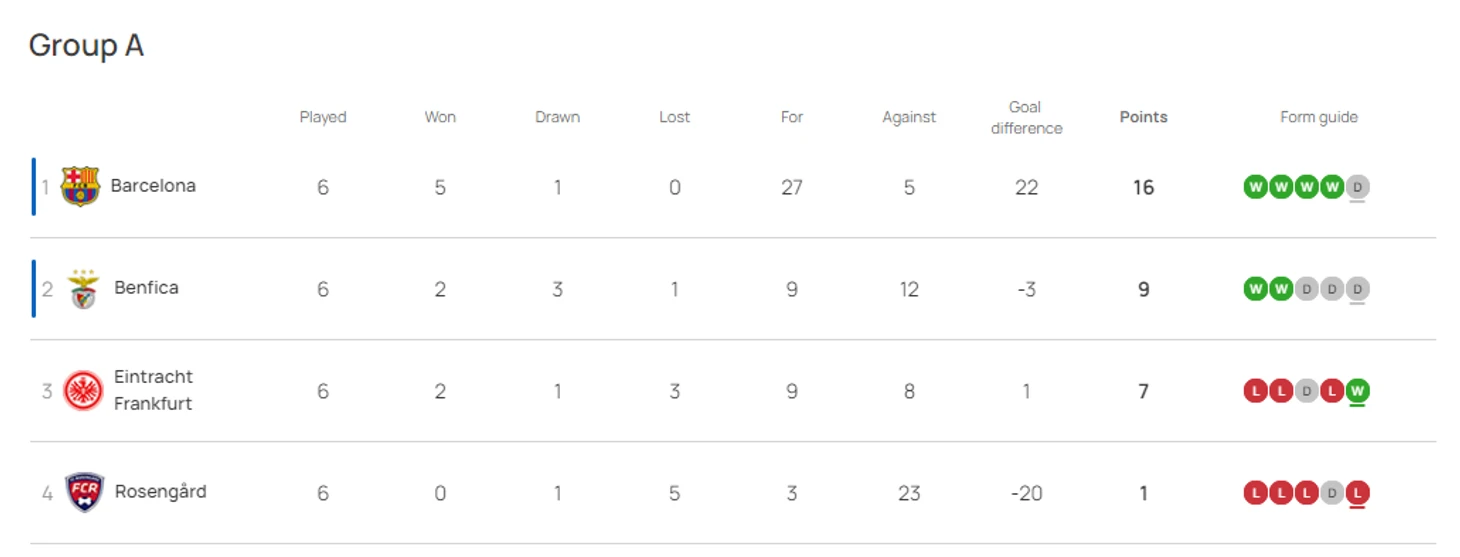Image resolution: width=1460 pixels, height=557 pixels.
Task: Open the Benfica team link
Action: 146,288
